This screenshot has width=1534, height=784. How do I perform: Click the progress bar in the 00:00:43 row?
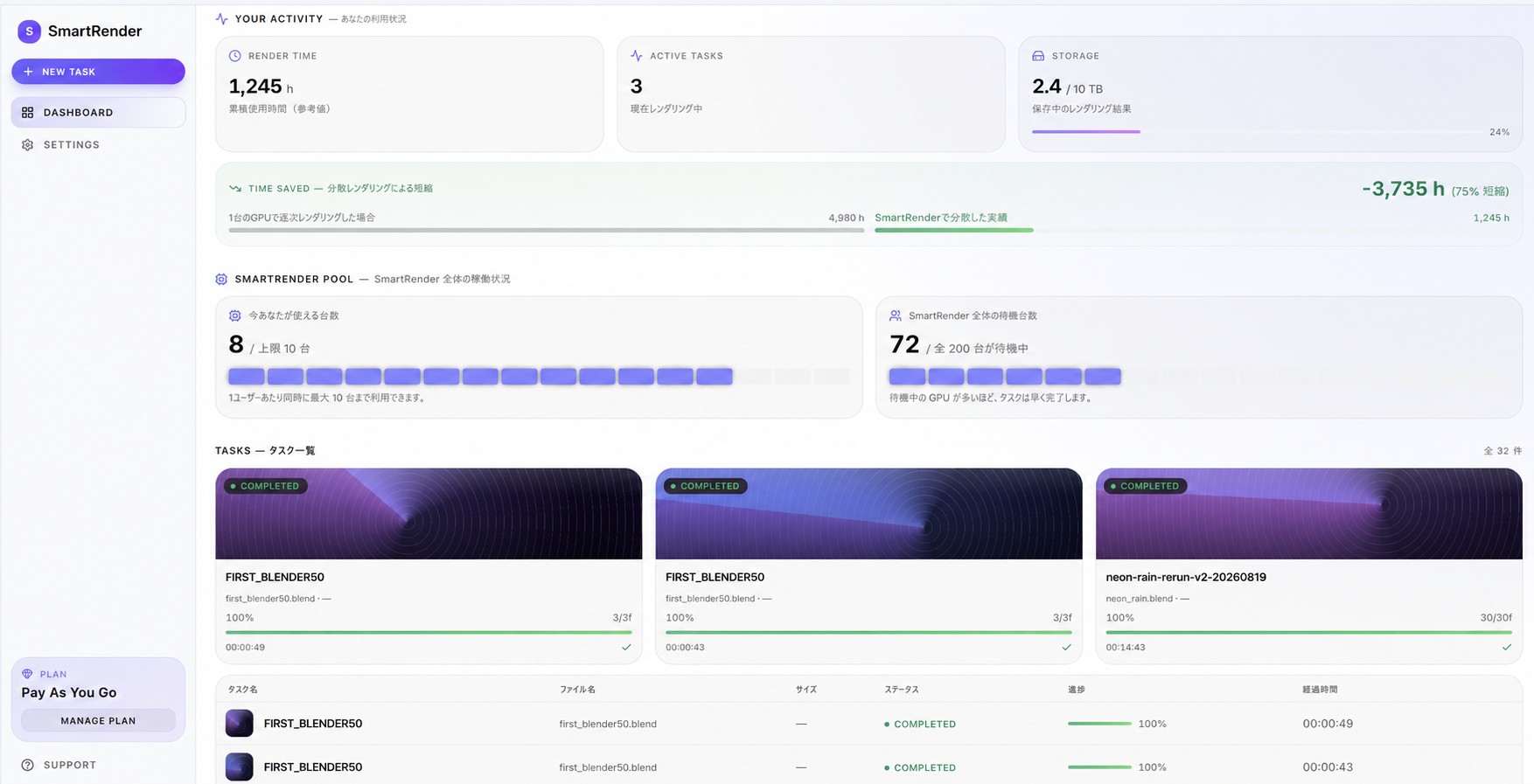pos(1099,767)
